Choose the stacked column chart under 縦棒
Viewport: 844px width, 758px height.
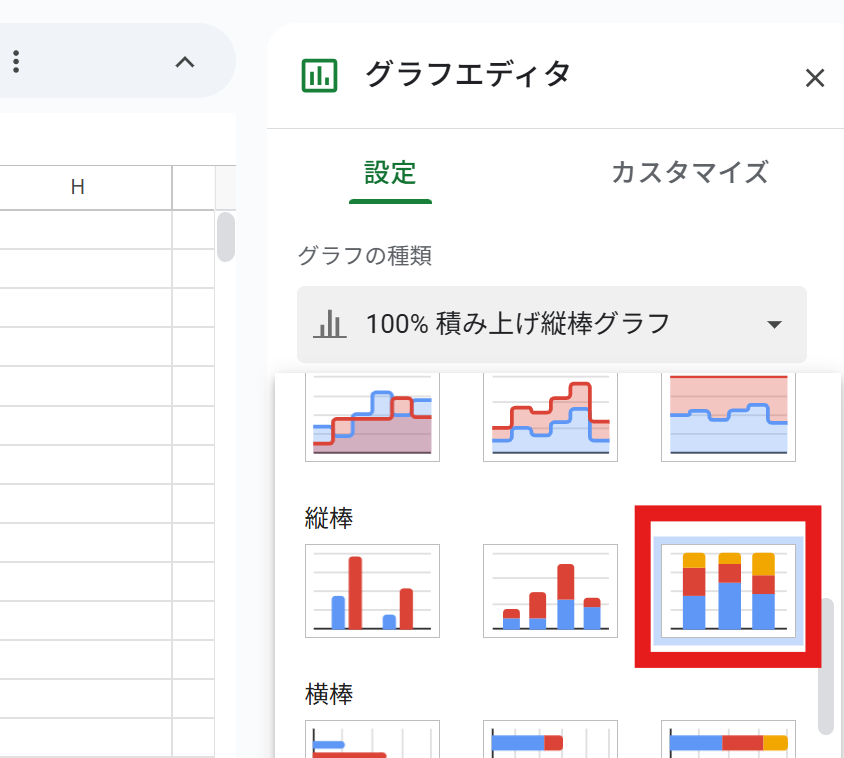[x=550, y=590]
